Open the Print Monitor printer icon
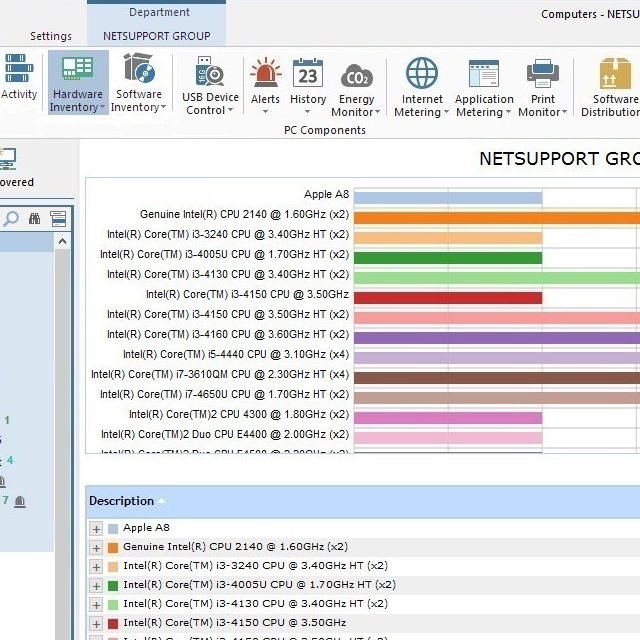640x640 pixels. coord(543,73)
